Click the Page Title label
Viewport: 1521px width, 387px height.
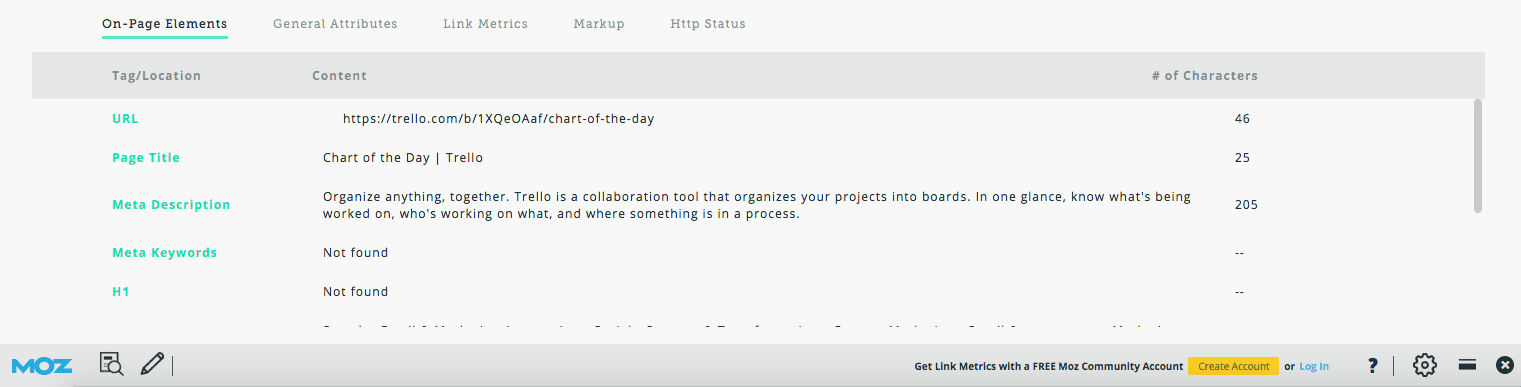[x=146, y=157]
